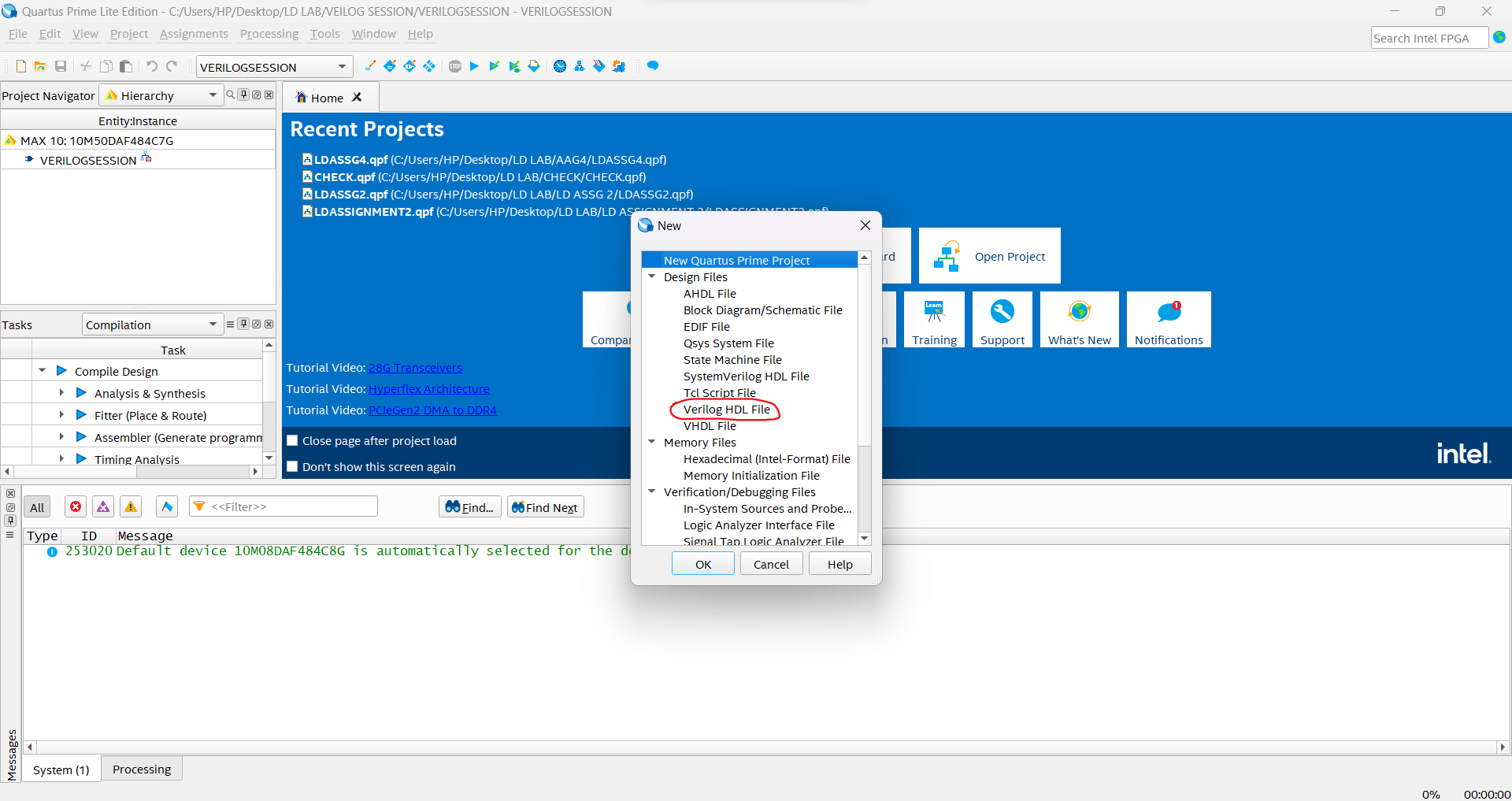Pin the Tasks panel
This screenshot has width=1512, height=801.
point(244,324)
